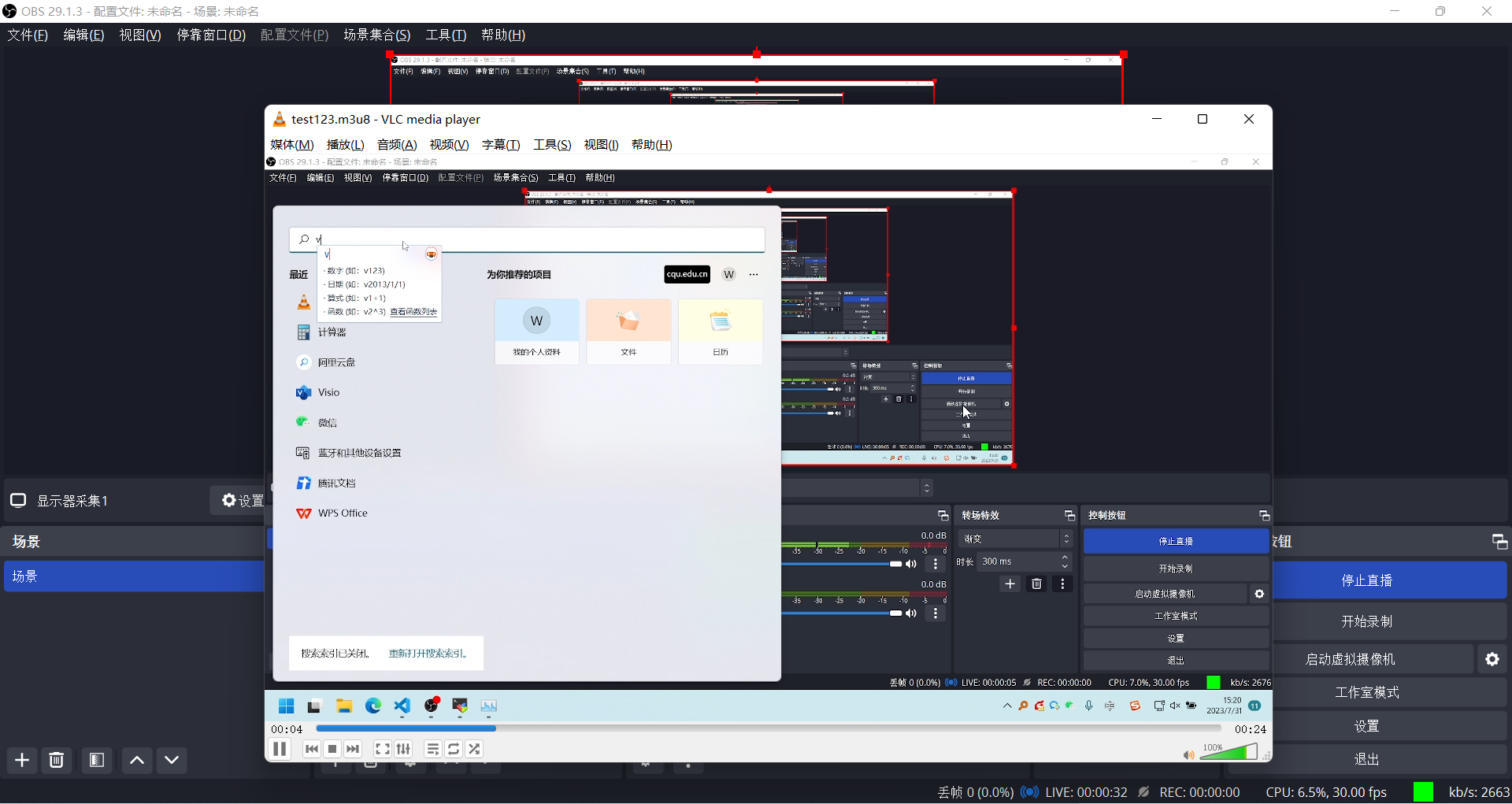Move scene up with arrow icon

pos(136,760)
